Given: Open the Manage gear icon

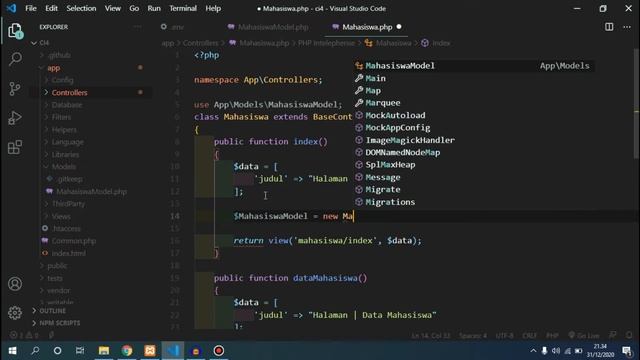Looking at the screenshot, I should (15, 313).
